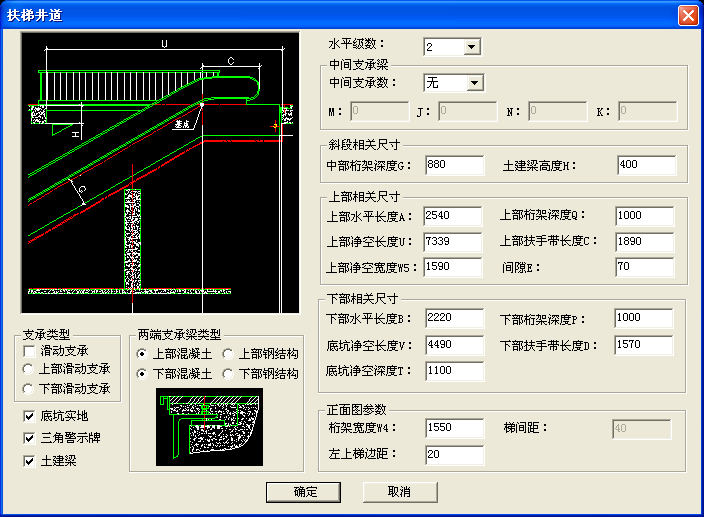Screen dimensions: 704x517
Task: Click the 取消 button
Action: click(x=400, y=491)
